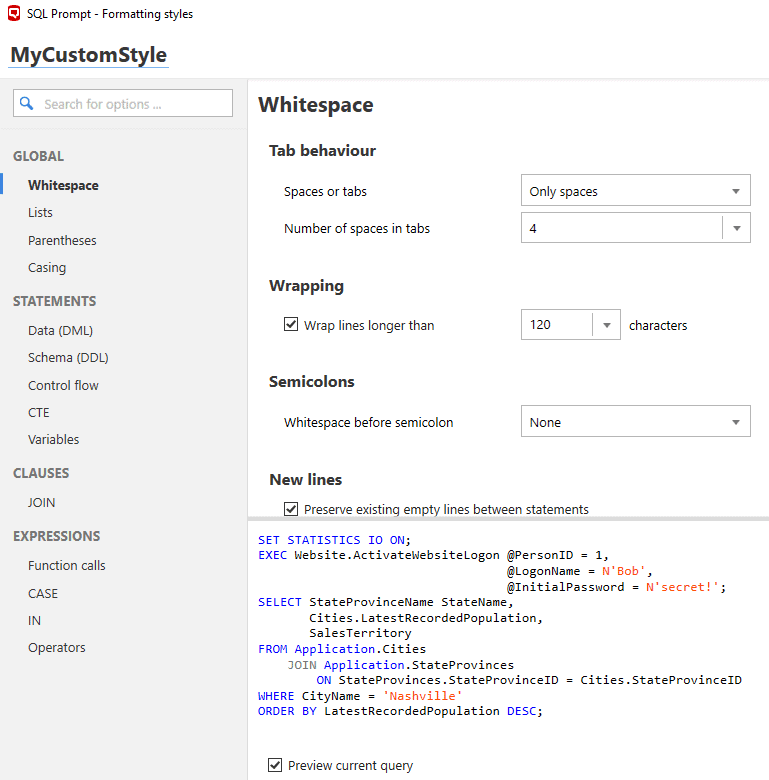Viewport: 769px width, 780px height.
Task: Go to Function calls settings
Action: pyautogui.click(x=67, y=565)
